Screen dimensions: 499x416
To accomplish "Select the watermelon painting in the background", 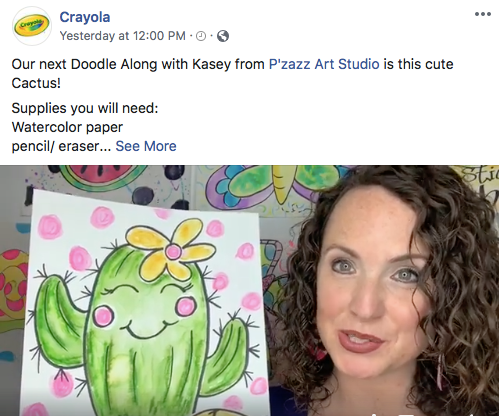I will (100, 178).
